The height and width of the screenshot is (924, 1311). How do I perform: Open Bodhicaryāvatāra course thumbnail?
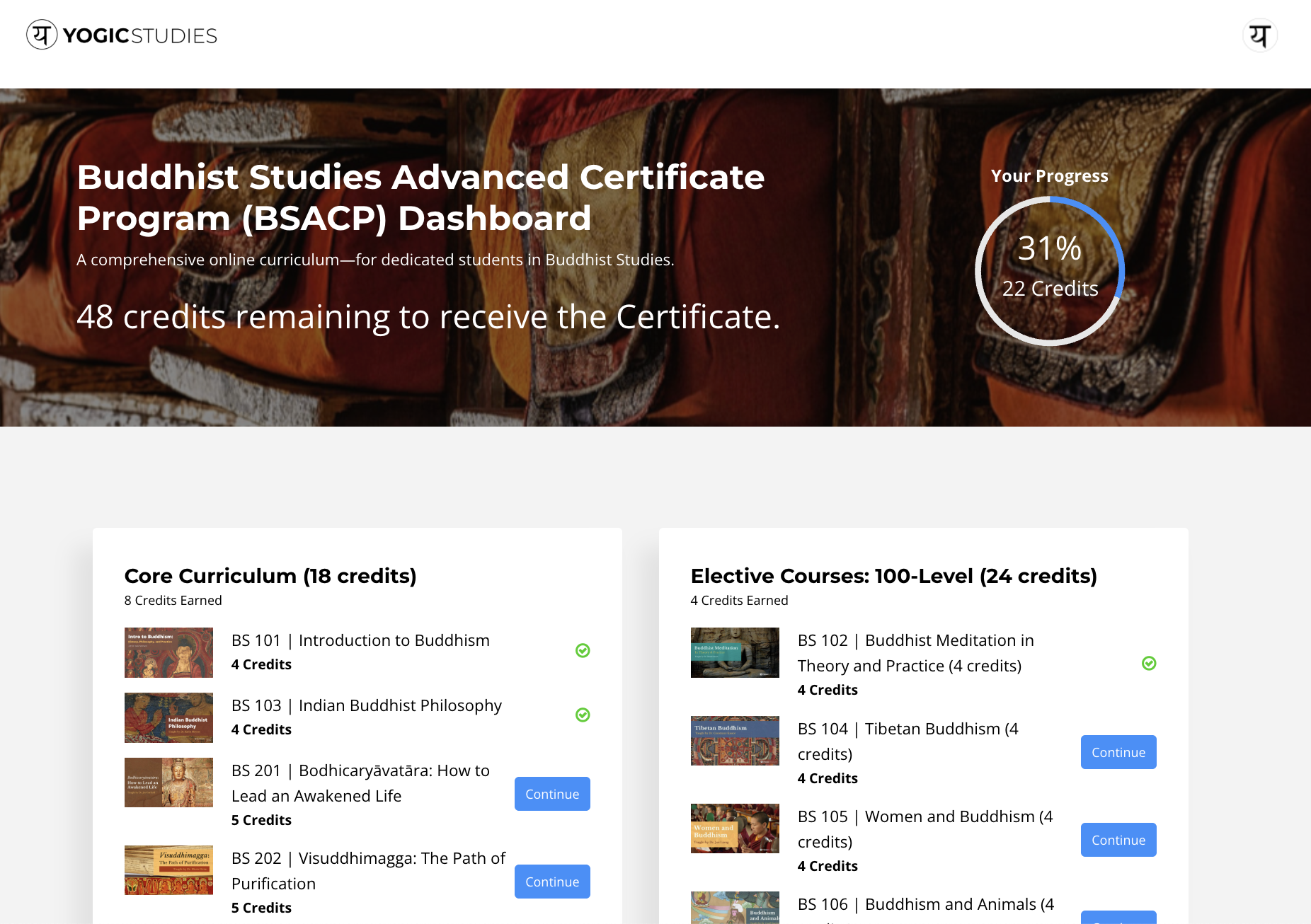point(168,782)
